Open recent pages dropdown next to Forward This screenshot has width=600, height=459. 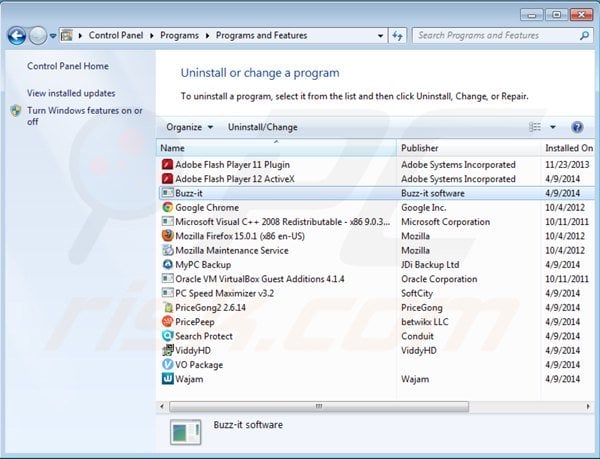(x=53, y=36)
